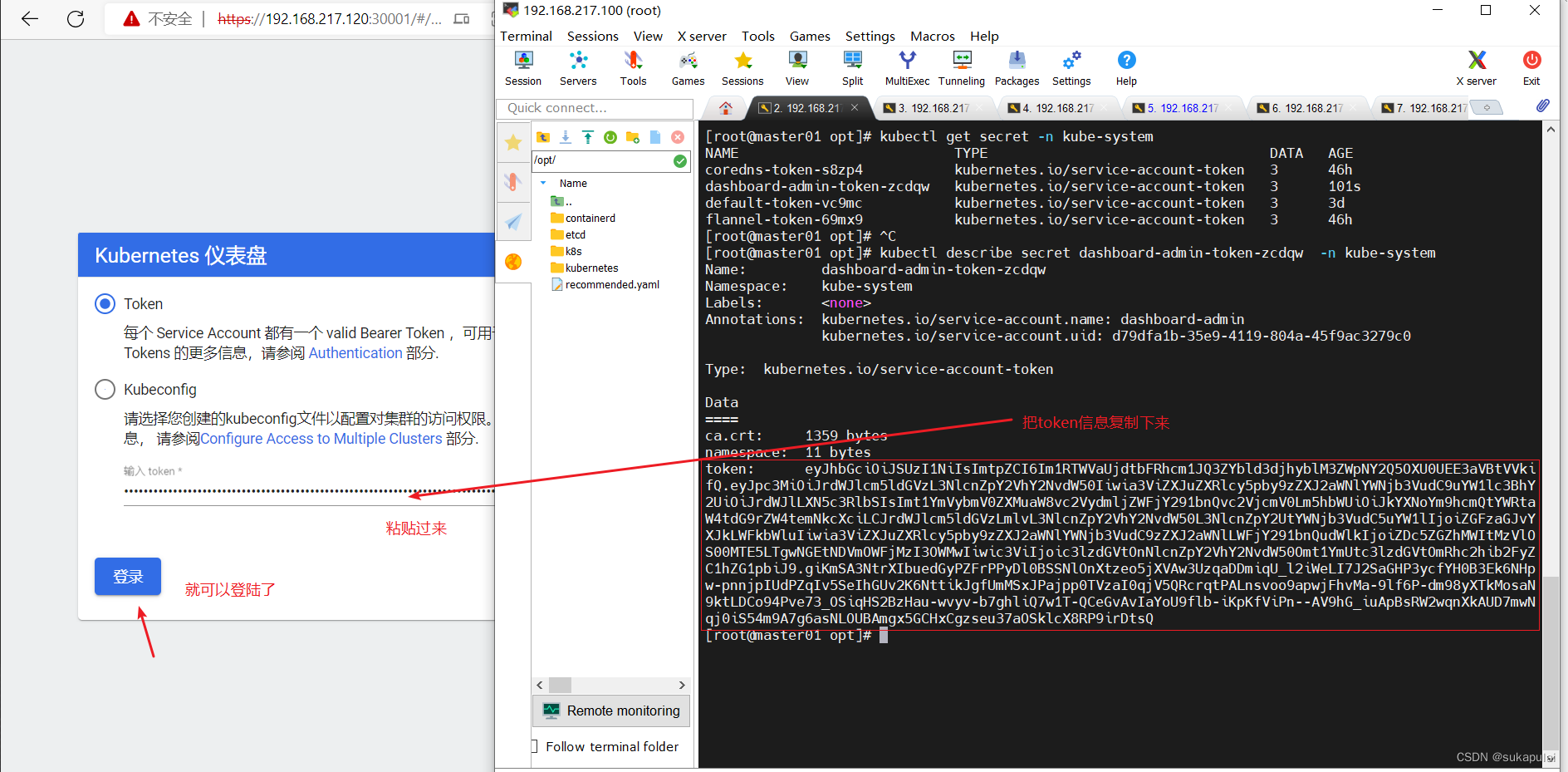Screen dimensions: 1568x772
Task: Select the Token radio option
Action: point(105,303)
